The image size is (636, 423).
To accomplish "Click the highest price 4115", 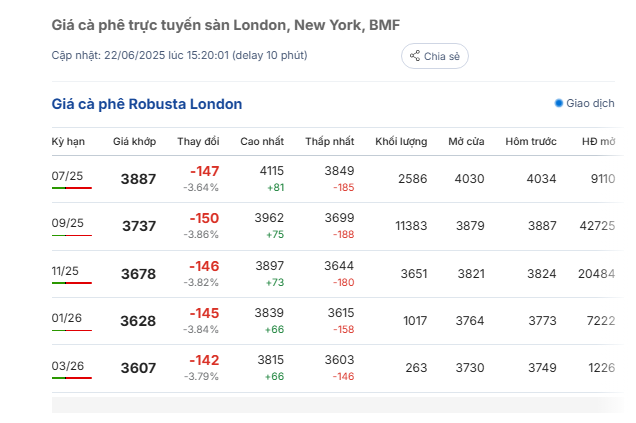I will pos(272,171).
